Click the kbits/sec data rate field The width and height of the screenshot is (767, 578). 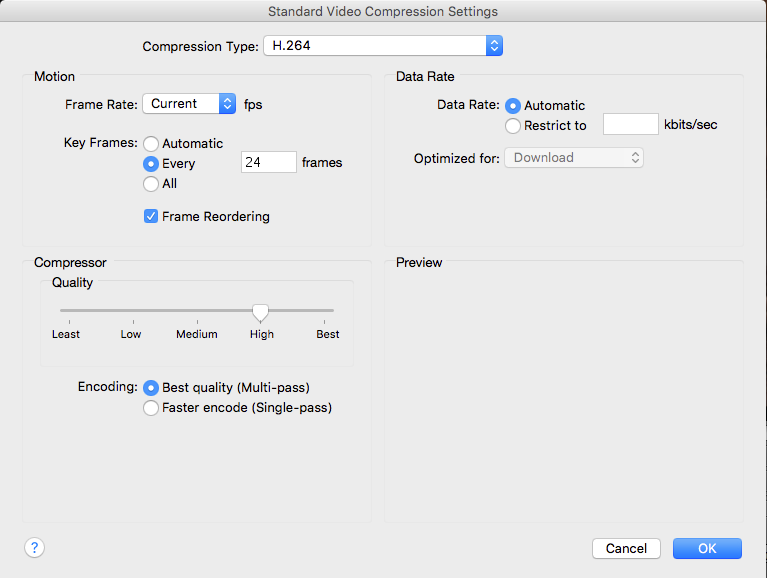tap(631, 124)
